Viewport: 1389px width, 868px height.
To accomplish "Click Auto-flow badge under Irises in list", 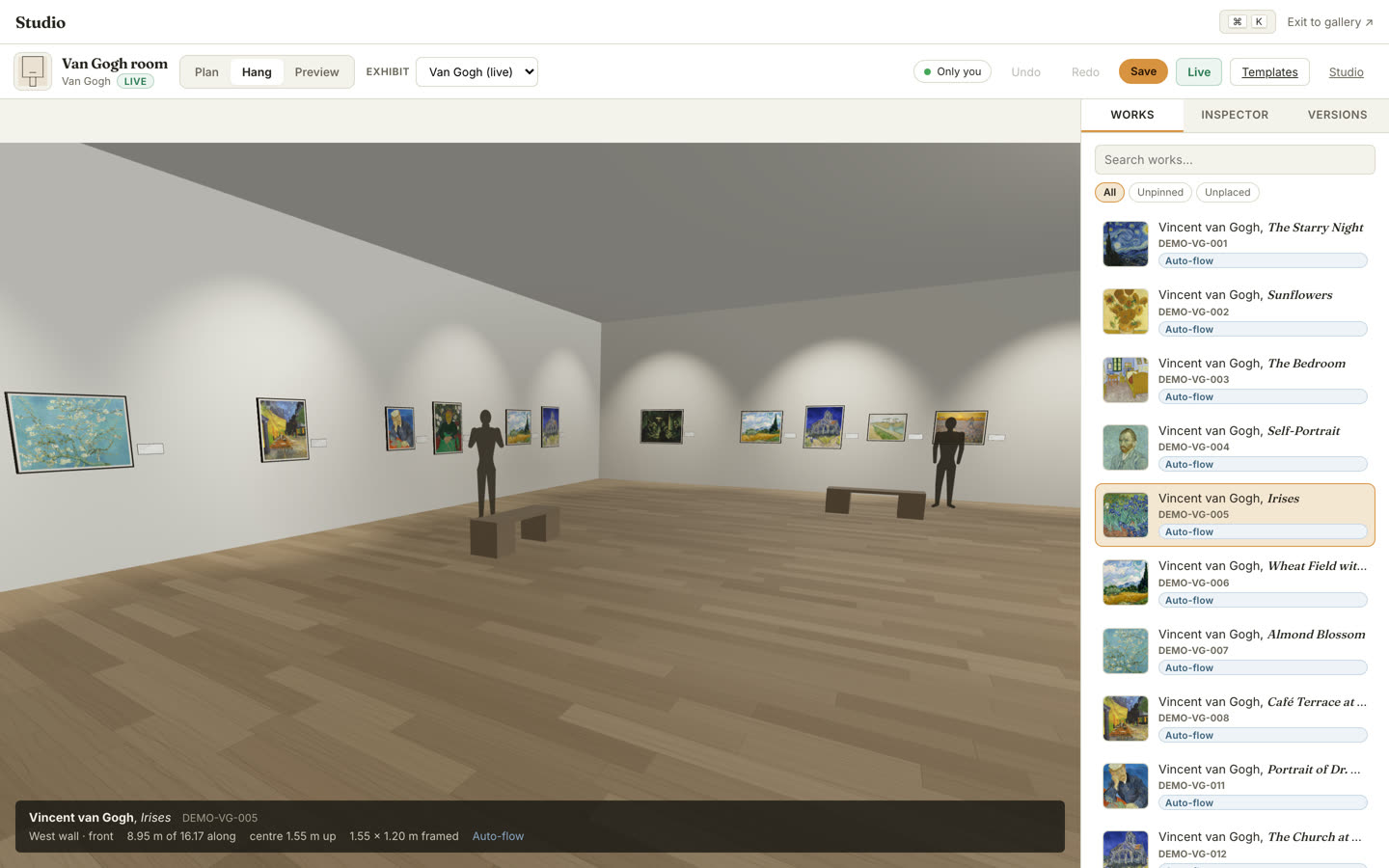I will point(1263,531).
